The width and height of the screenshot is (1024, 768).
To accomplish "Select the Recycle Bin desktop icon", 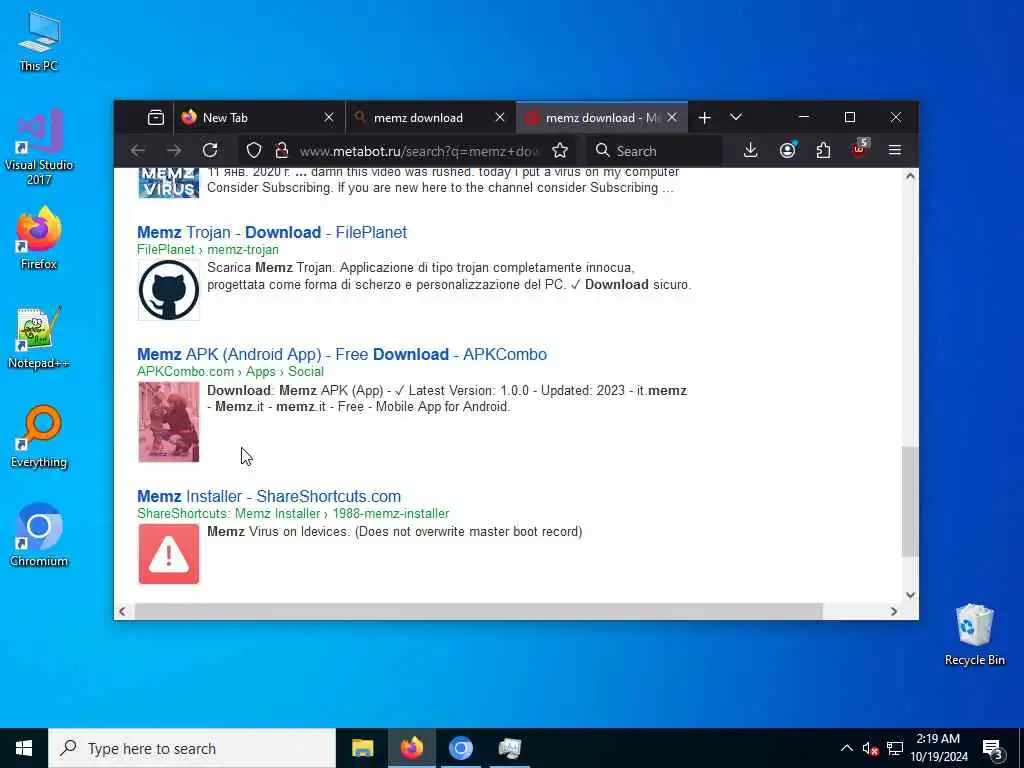I will (x=974, y=635).
